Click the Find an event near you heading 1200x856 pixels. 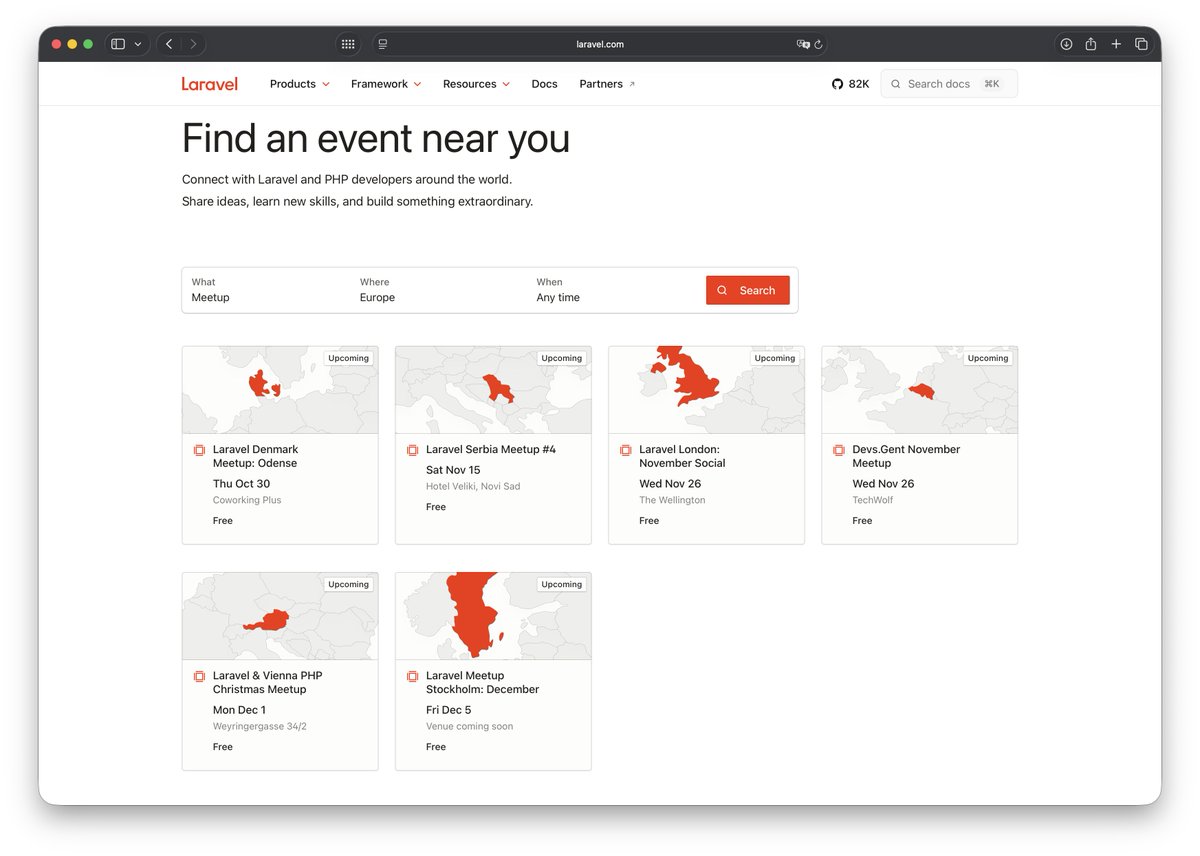[376, 138]
